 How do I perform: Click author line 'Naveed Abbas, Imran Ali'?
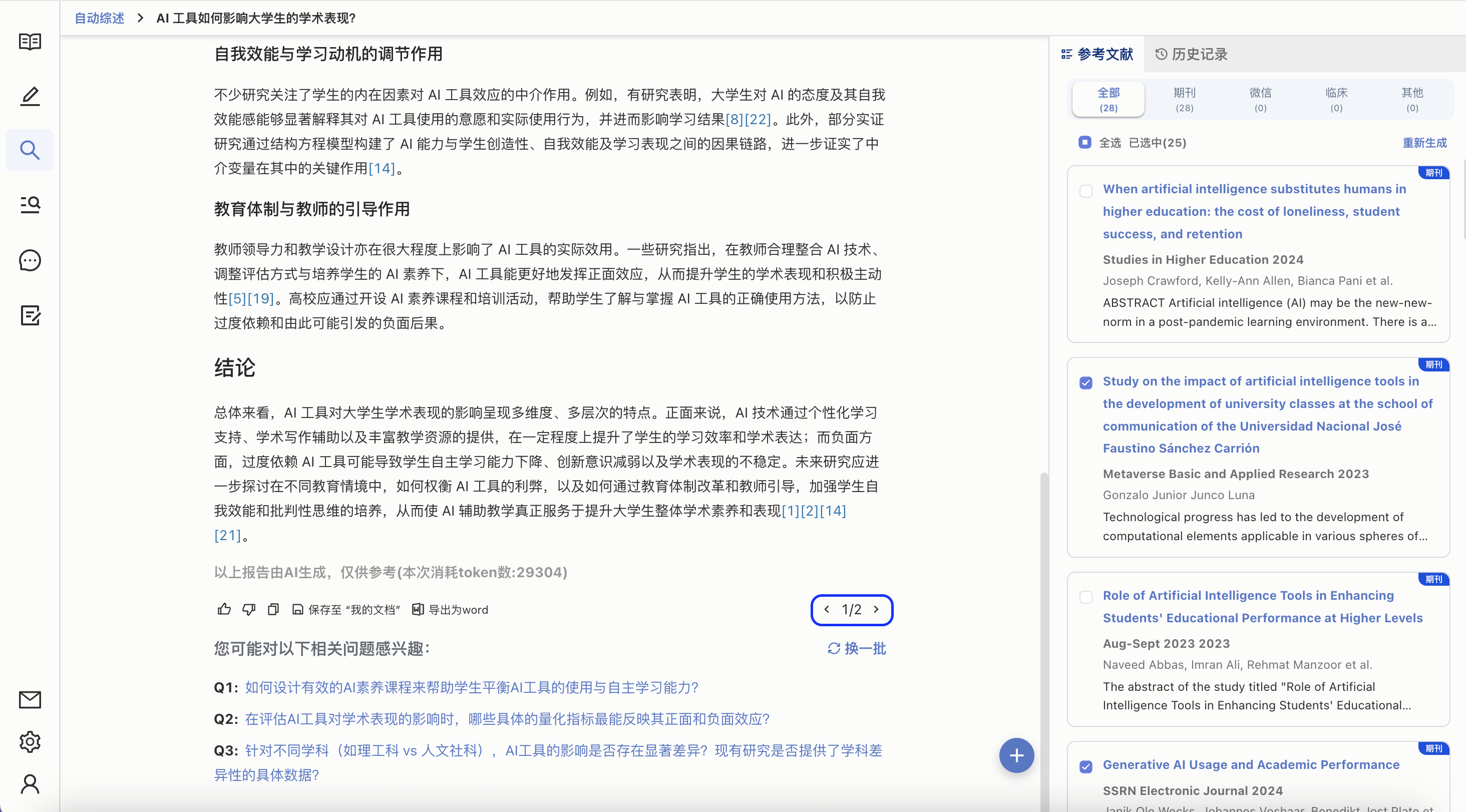click(1237, 664)
